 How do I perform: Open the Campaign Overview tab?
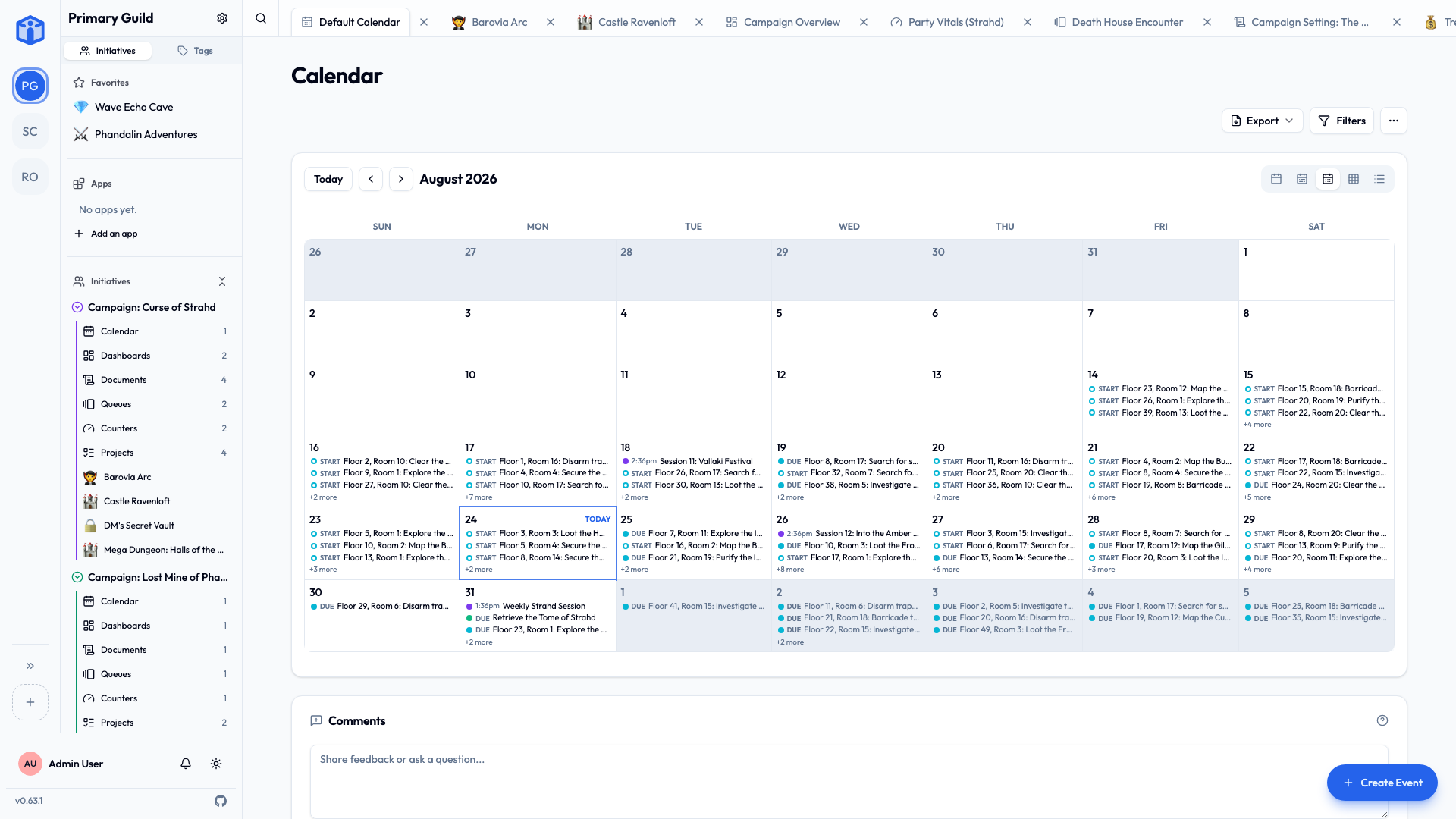[x=783, y=22]
